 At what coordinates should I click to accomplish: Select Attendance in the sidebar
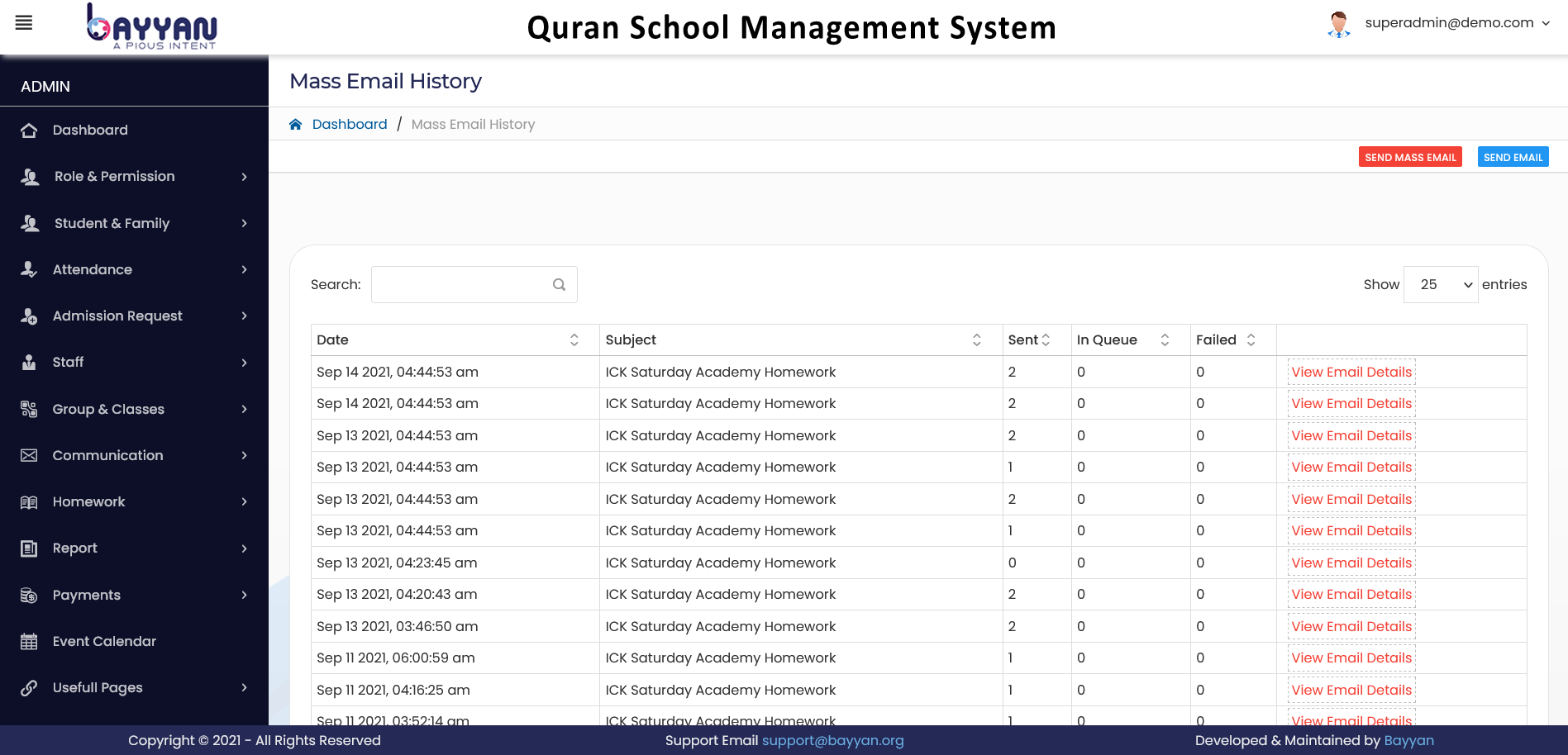click(x=93, y=269)
